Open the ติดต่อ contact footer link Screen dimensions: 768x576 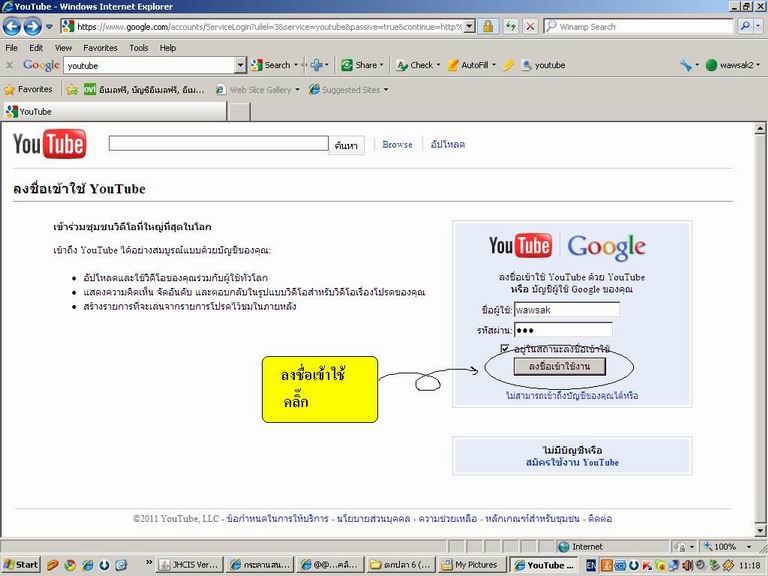[600, 519]
